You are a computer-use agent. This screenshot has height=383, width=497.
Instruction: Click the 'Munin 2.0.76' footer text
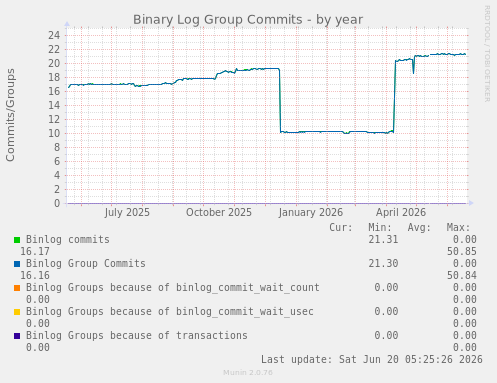pos(248,373)
